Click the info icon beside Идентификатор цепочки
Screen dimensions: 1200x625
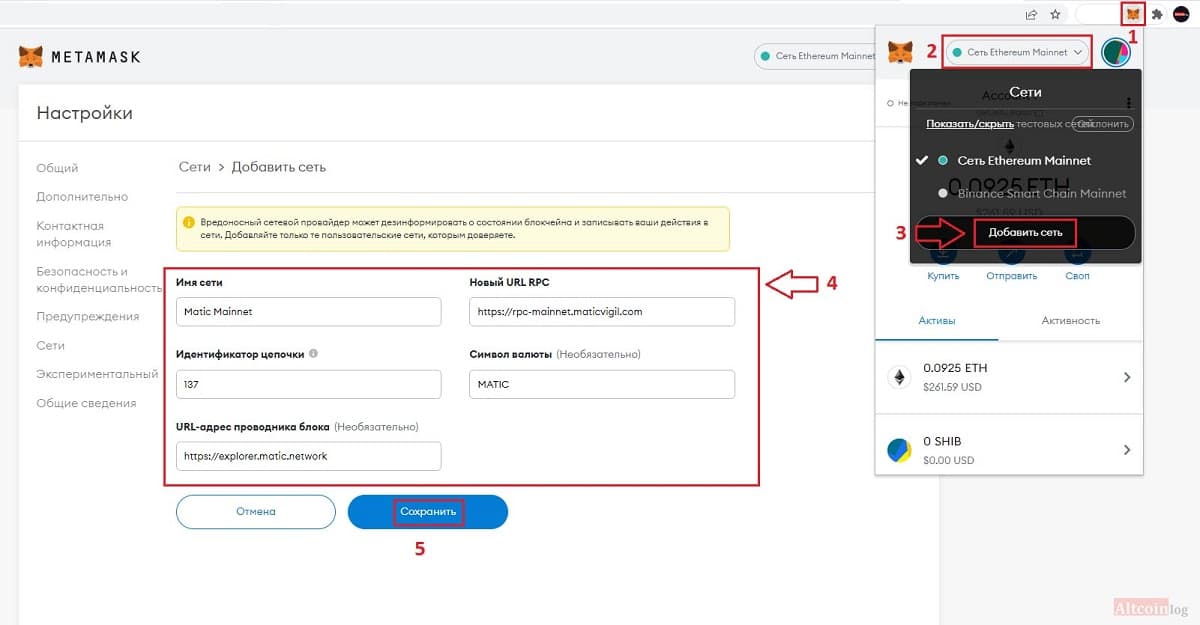pos(314,354)
